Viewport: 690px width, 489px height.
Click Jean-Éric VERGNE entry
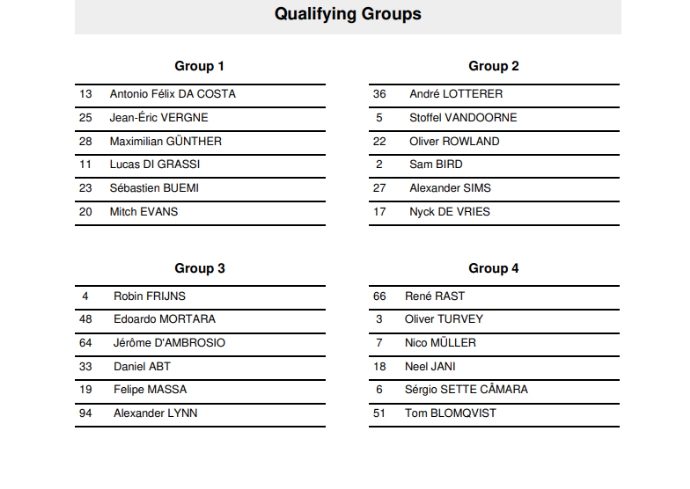(159, 118)
